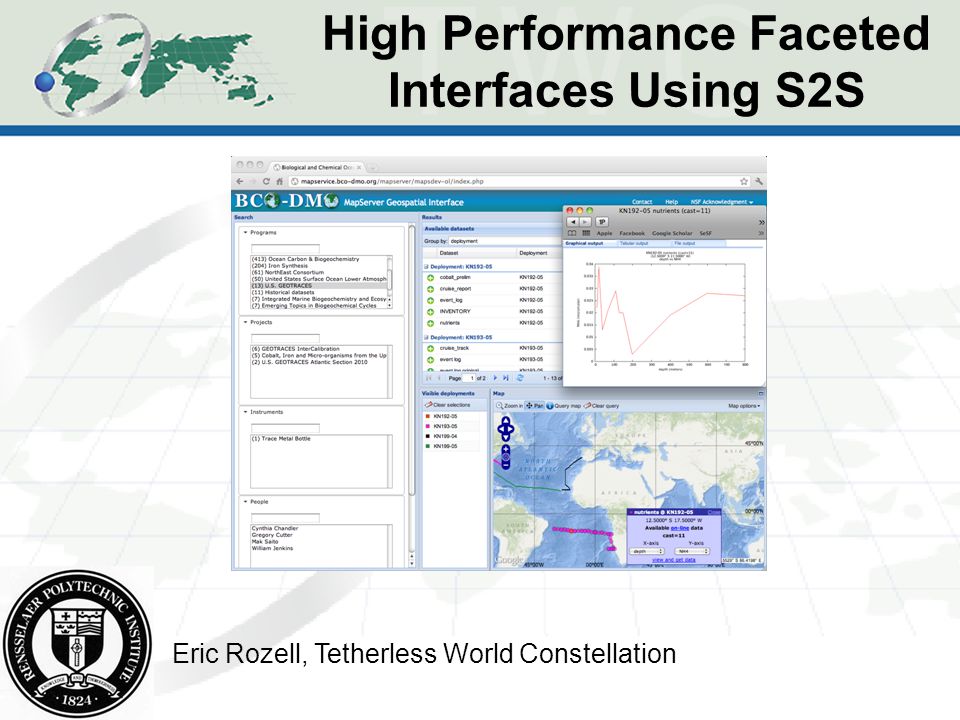Collapse the Deployment: KN193-05 group
This screenshot has height=720, width=960.
pos(426,337)
